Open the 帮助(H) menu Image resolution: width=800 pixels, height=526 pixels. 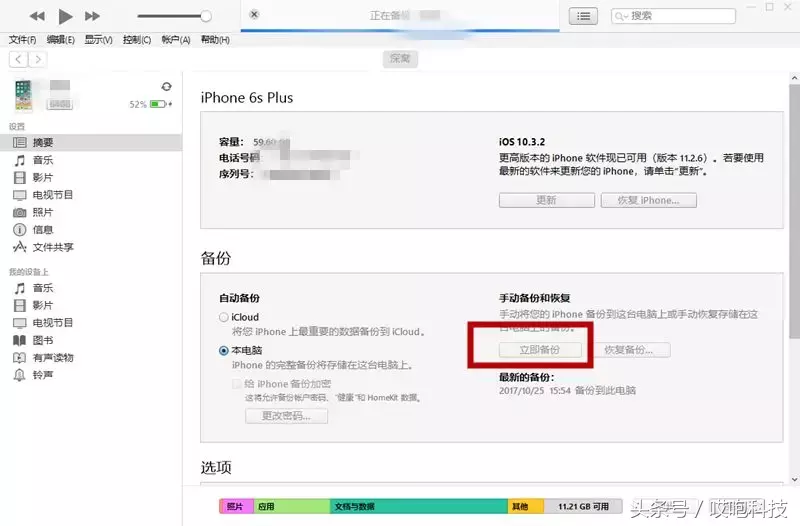(x=215, y=40)
